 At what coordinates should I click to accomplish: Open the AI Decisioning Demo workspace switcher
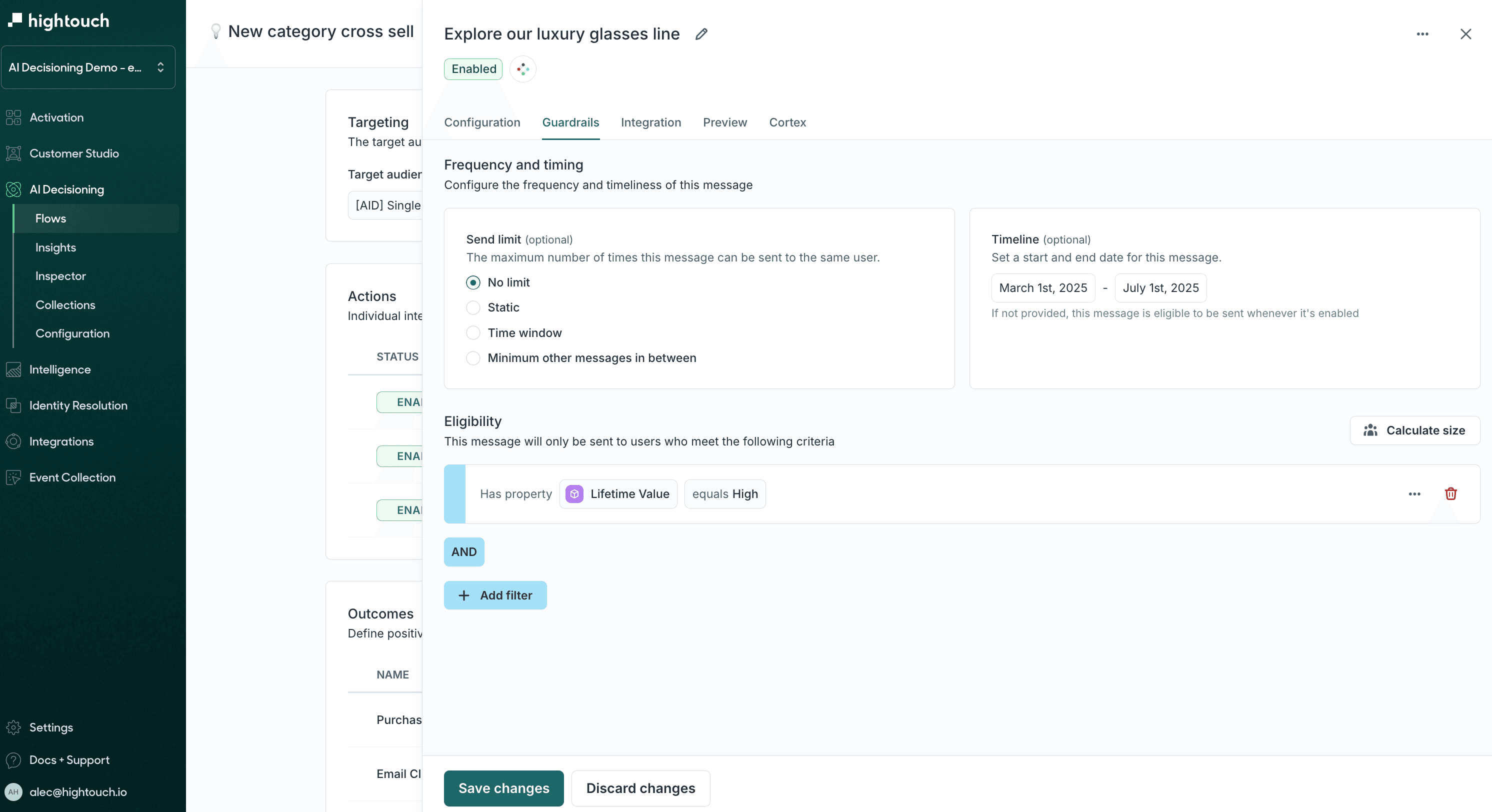pos(88,67)
